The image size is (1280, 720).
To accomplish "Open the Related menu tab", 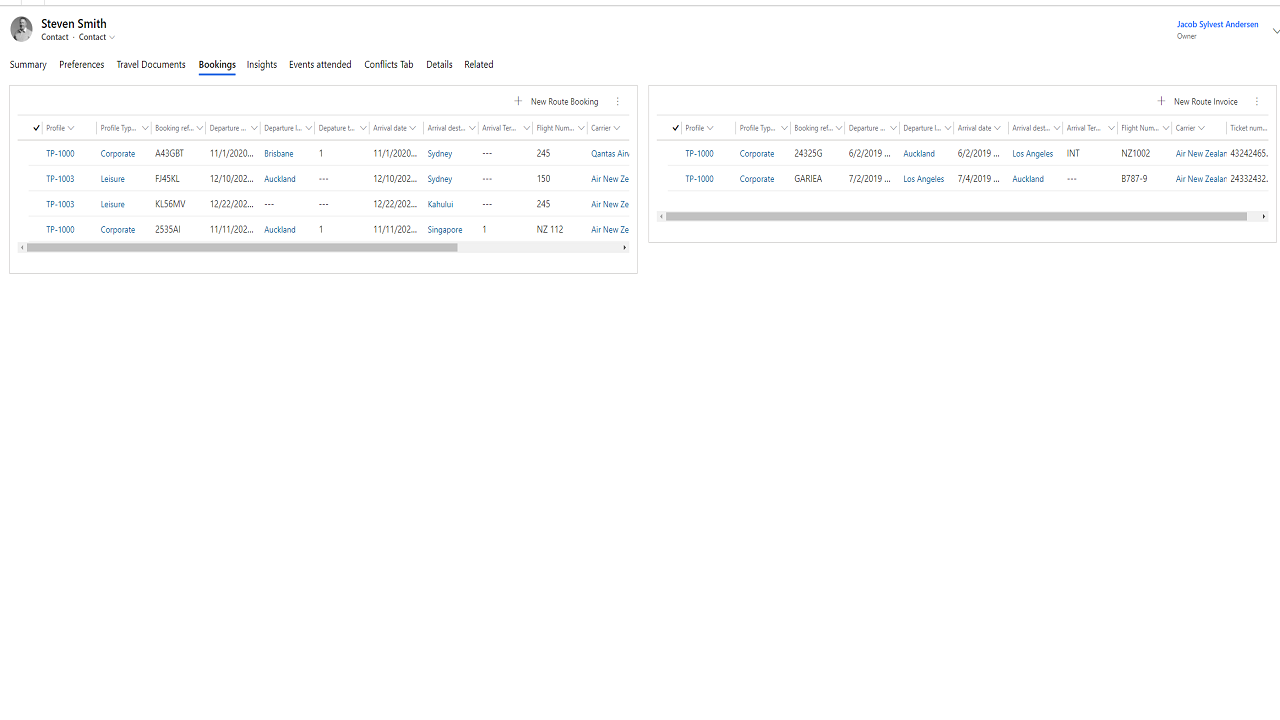I will click(x=479, y=65).
